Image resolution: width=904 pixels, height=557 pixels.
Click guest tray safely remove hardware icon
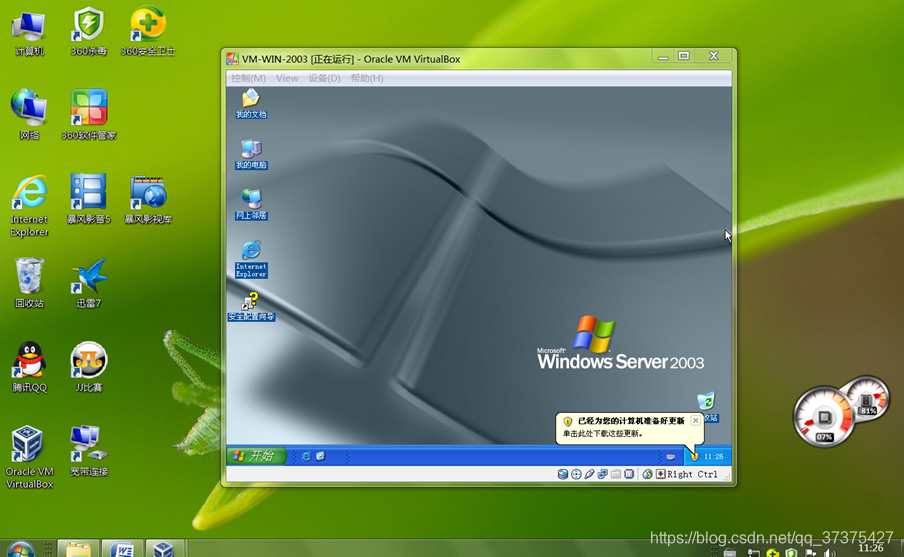(671, 456)
